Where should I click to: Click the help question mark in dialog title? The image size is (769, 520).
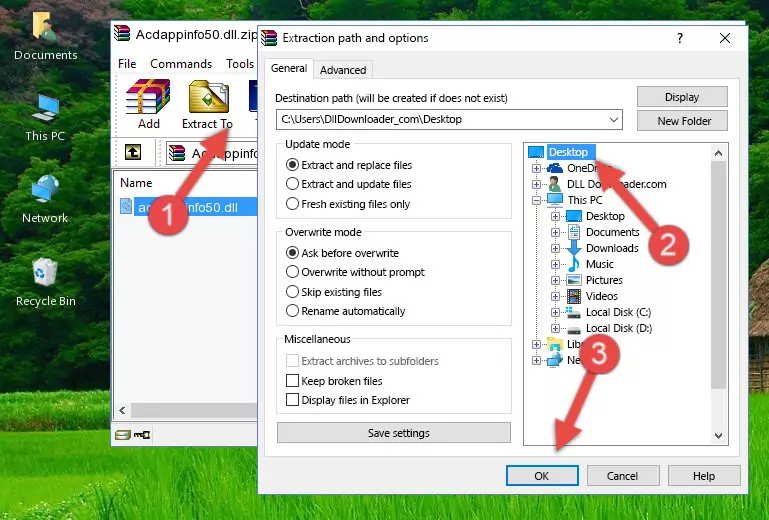point(680,38)
